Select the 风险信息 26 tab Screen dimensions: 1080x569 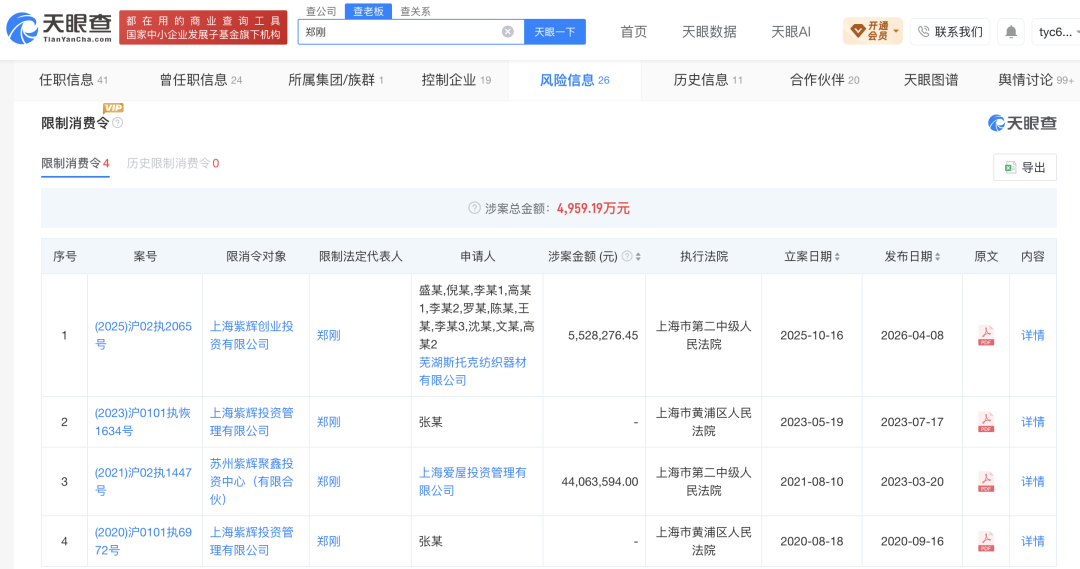(x=574, y=80)
